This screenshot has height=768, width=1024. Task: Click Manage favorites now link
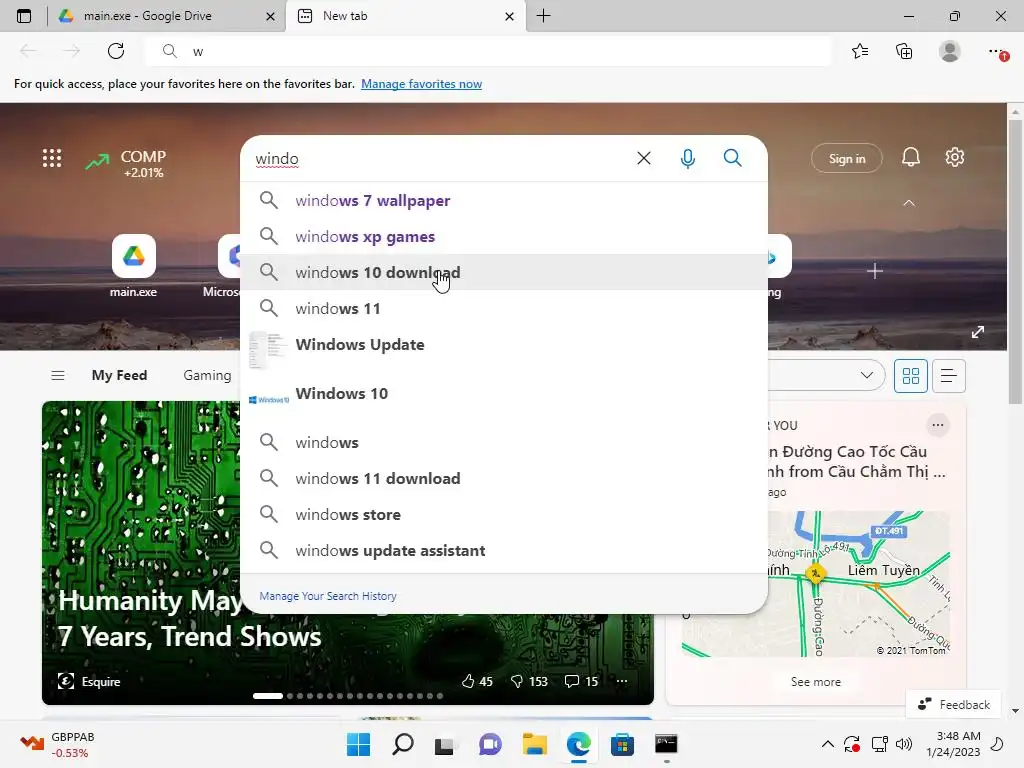click(x=421, y=84)
